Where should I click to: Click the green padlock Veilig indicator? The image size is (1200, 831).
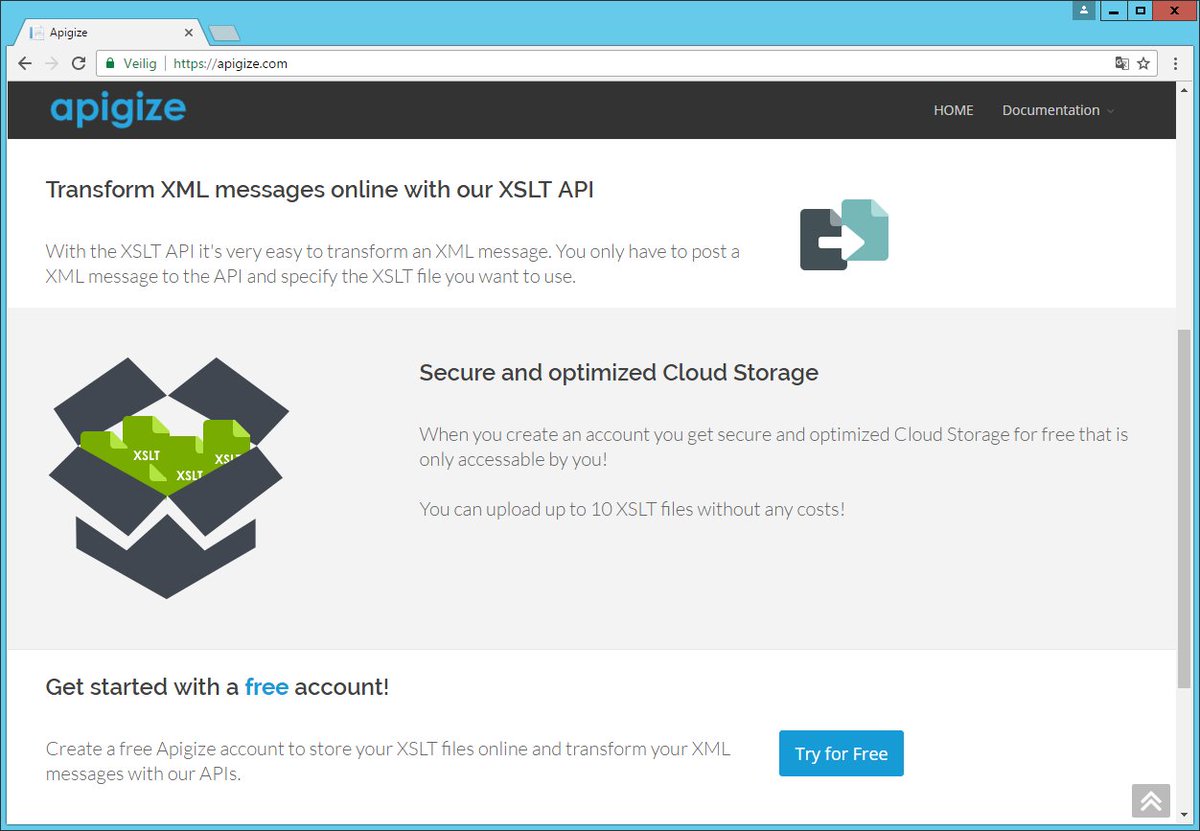click(131, 63)
